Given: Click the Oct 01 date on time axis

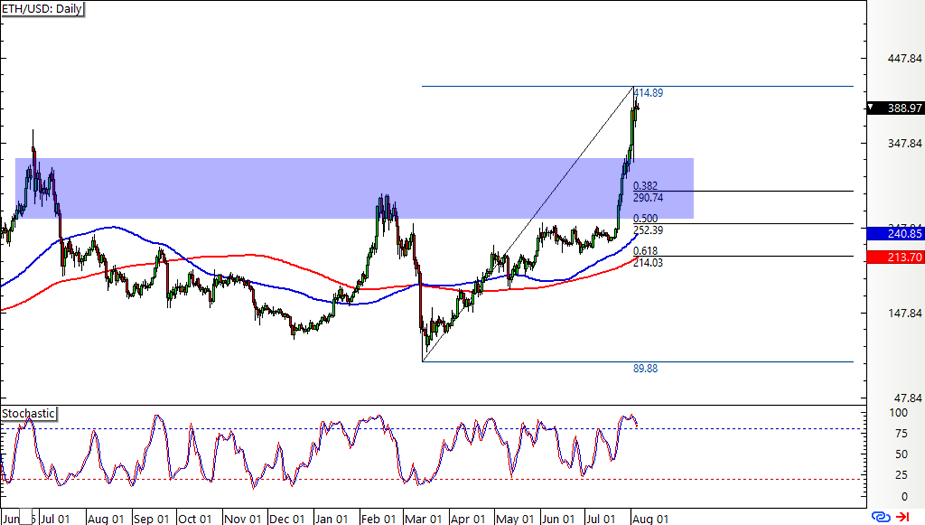Looking at the screenshot, I should coord(195,519).
